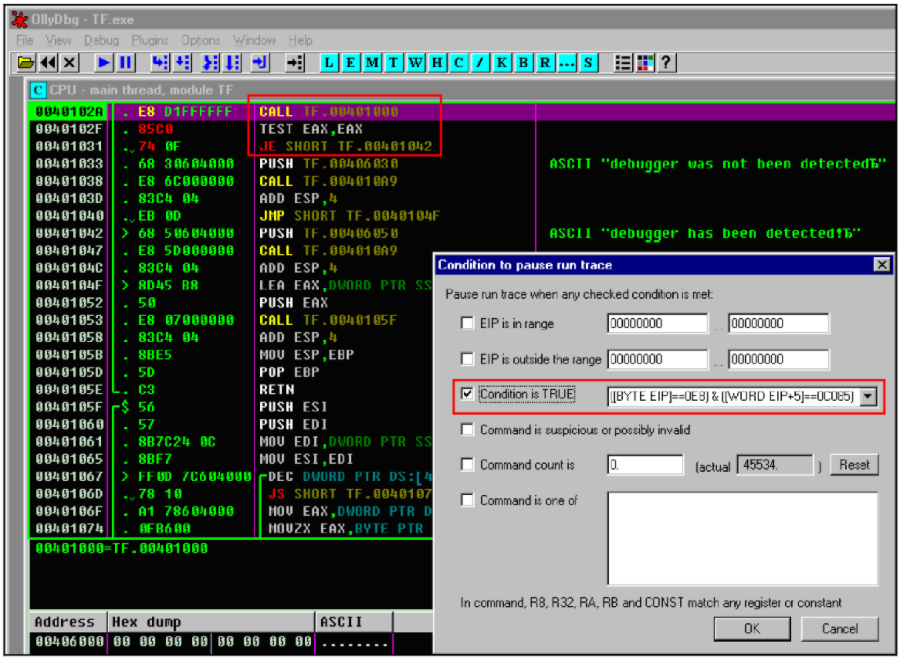This screenshot has width=901, height=660.
Task: Select row at address 00401033
Action: 461,164
